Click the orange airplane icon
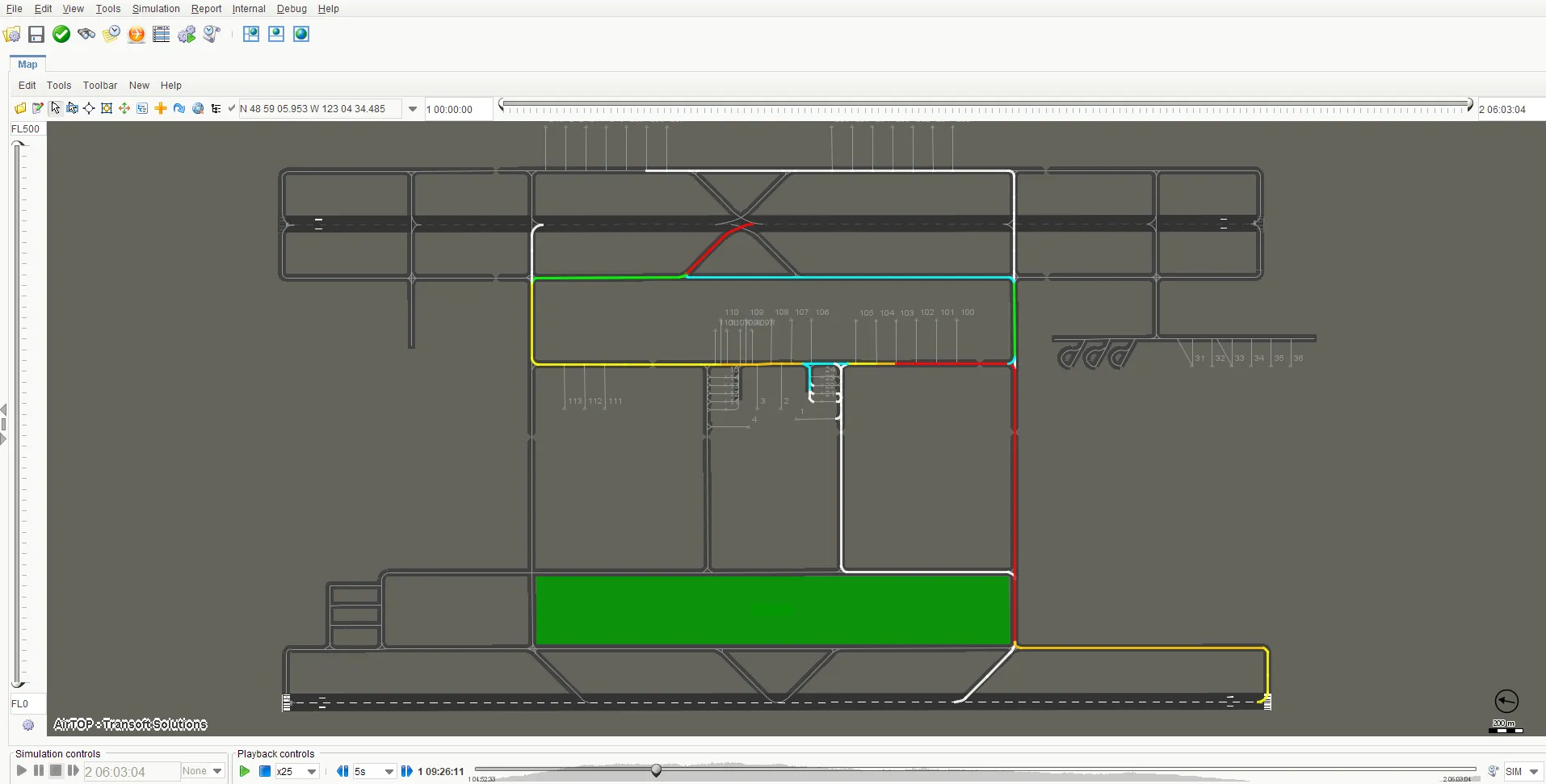Screen dimensions: 1546x784 point(137,34)
